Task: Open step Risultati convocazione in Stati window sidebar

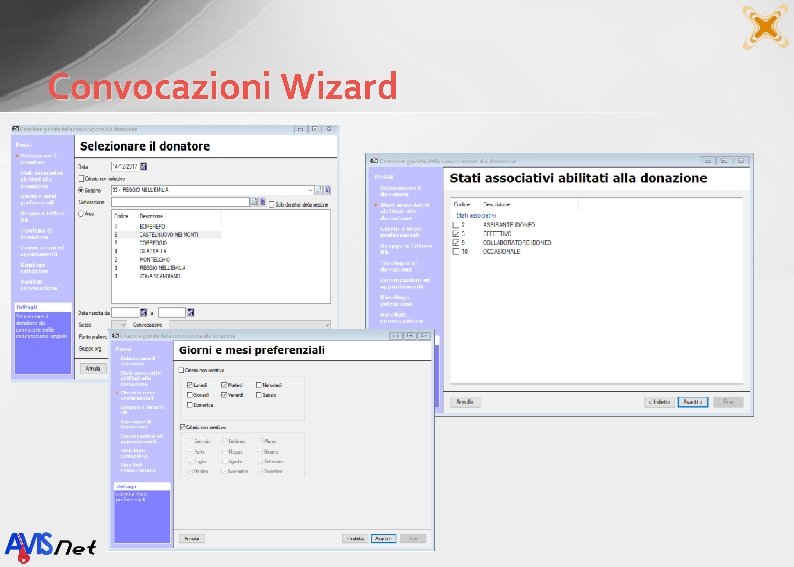Action: [x=401, y=318]
